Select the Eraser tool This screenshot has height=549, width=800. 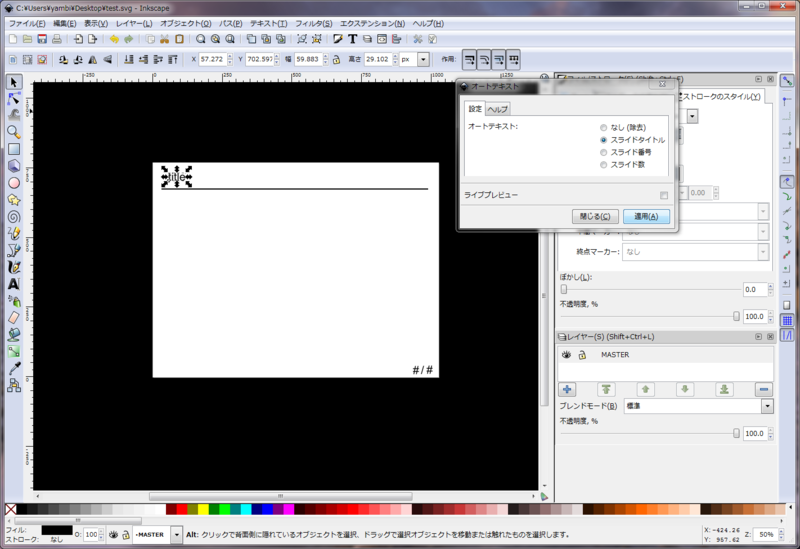(14, 317)
